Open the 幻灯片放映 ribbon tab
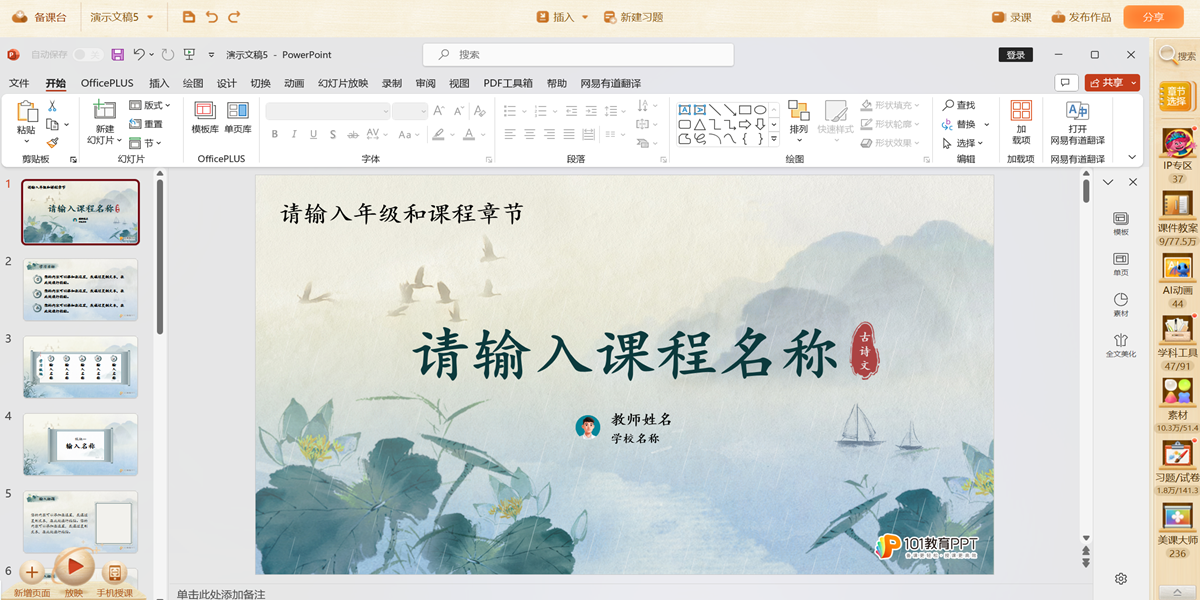Image resolution: width=1200 pixels, height=600 pixels. tap(343, 83)
